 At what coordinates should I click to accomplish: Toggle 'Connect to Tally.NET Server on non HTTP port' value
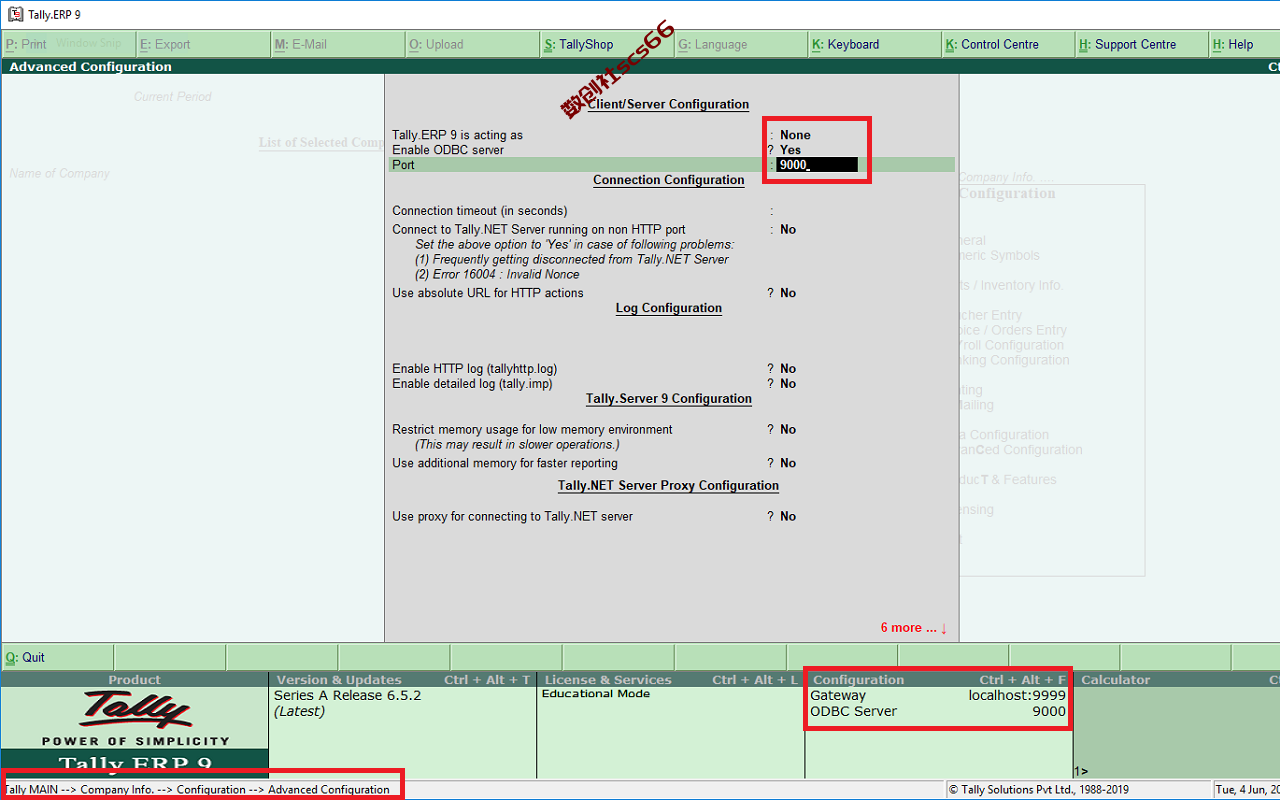coord(788,230)
